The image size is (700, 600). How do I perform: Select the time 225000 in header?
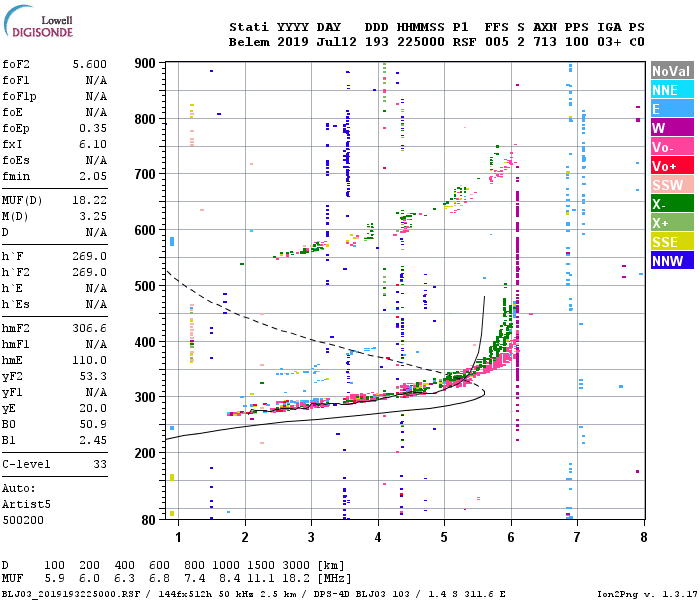point(421,42)
